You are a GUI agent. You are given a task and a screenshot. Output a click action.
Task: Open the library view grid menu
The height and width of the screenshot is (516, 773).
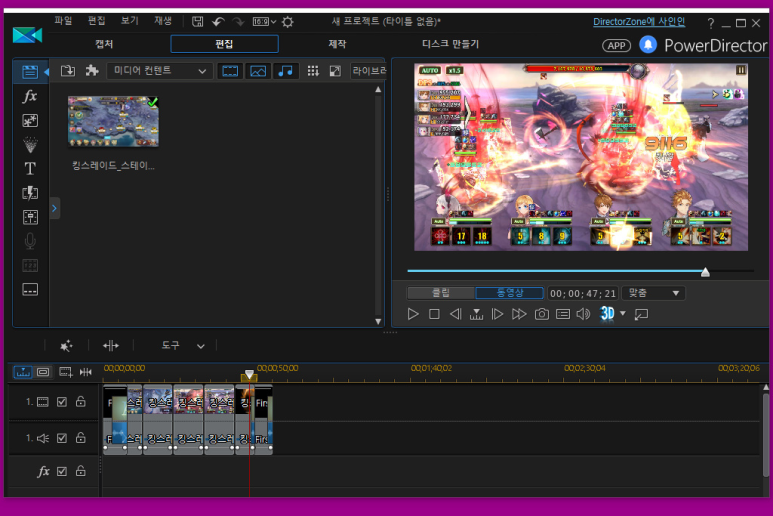point(313,71)
